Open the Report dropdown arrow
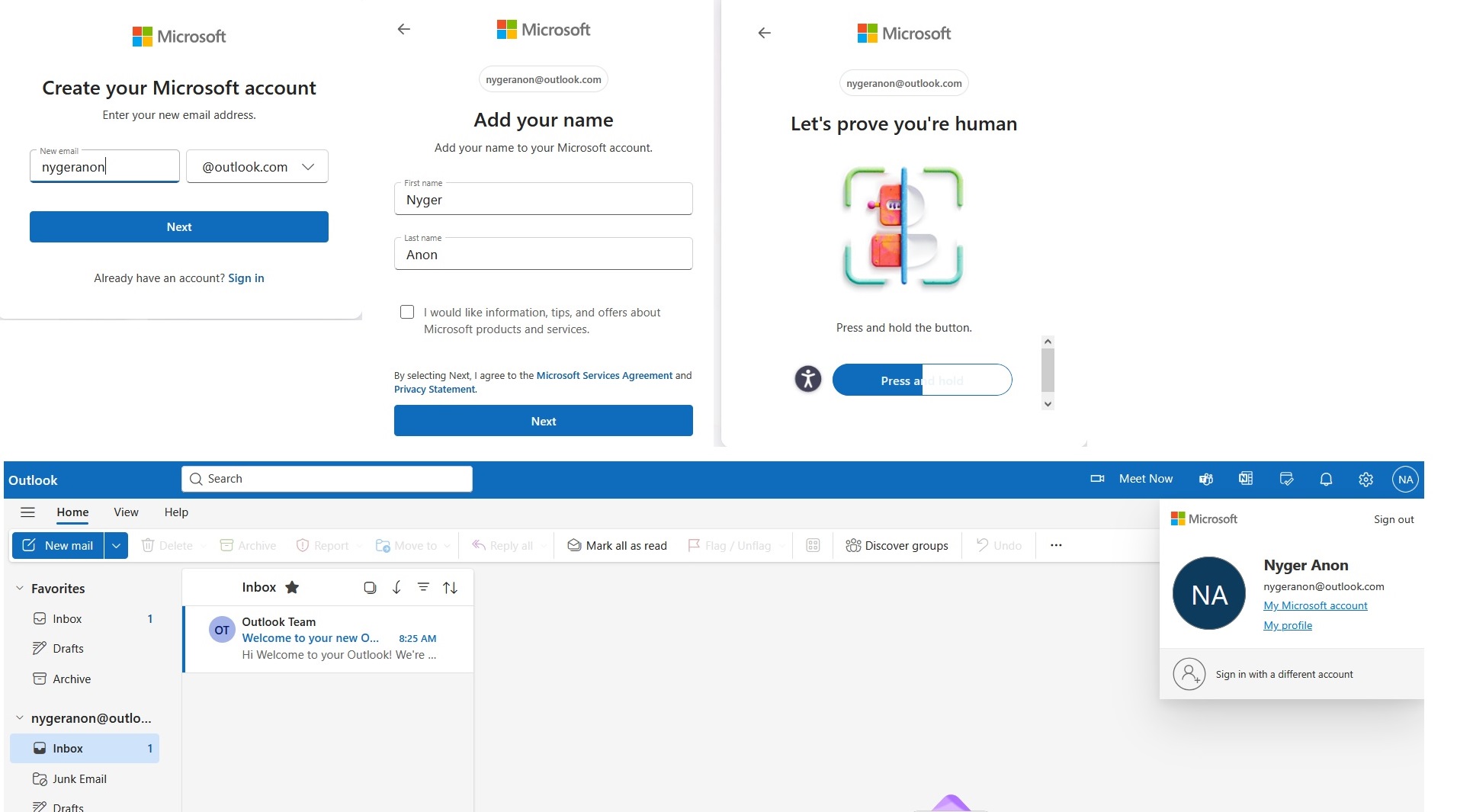1457x812 pixels. 358,546
